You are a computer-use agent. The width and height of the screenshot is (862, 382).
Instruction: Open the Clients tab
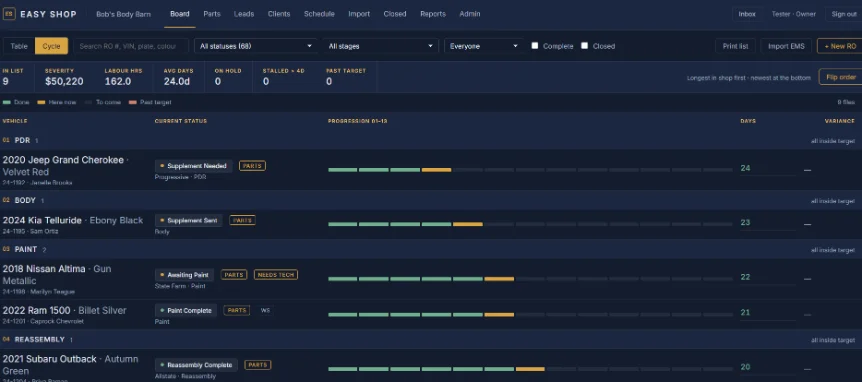pyautogui.click(x=279, y=14)
